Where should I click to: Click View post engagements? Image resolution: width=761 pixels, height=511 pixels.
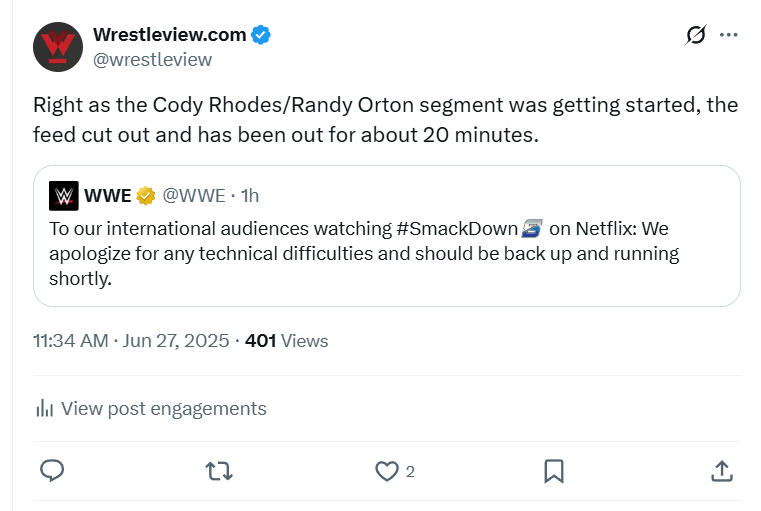(163, 408)
